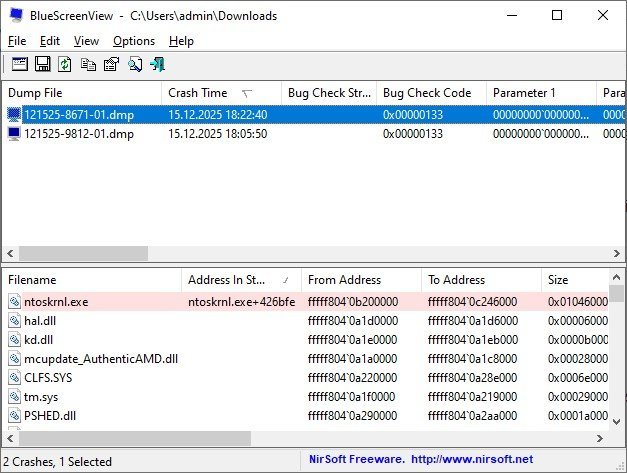This screenshot has height=473, width=627.
Task: Open the File menu
Action: (x=17, y=41)
